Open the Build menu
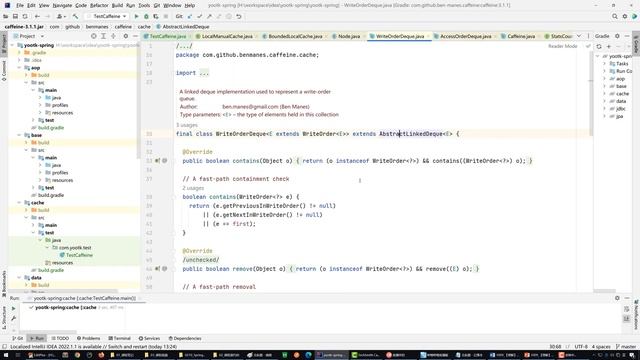Screen dimensions: 640x360 117,5
